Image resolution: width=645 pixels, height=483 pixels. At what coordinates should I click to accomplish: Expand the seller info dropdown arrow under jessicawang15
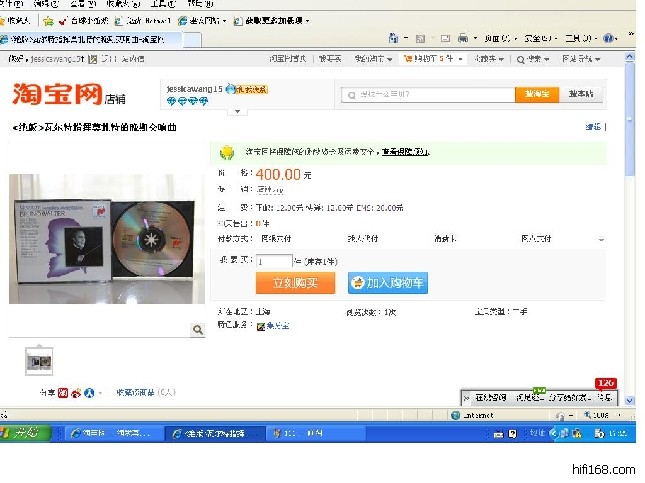237,111
